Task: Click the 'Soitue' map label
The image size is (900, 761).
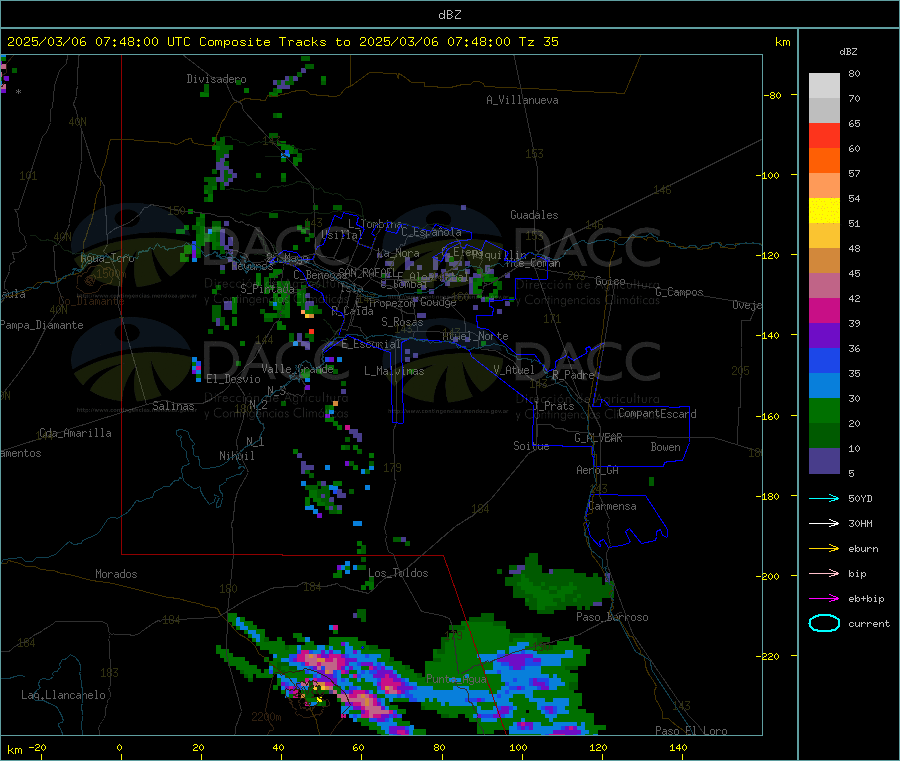Action: click(531, 445)
